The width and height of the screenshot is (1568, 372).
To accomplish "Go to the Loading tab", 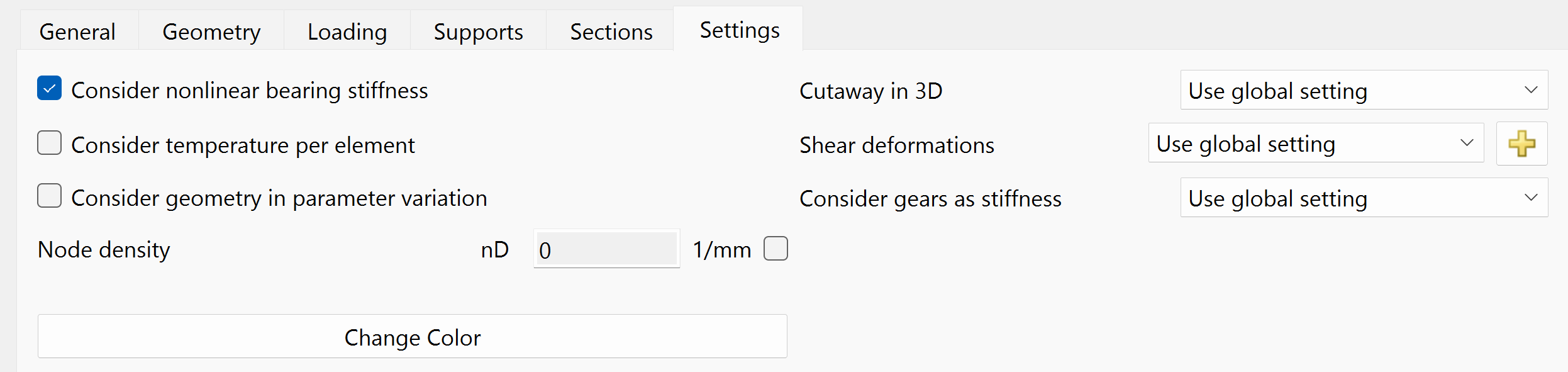I will [x=347, y=31].
